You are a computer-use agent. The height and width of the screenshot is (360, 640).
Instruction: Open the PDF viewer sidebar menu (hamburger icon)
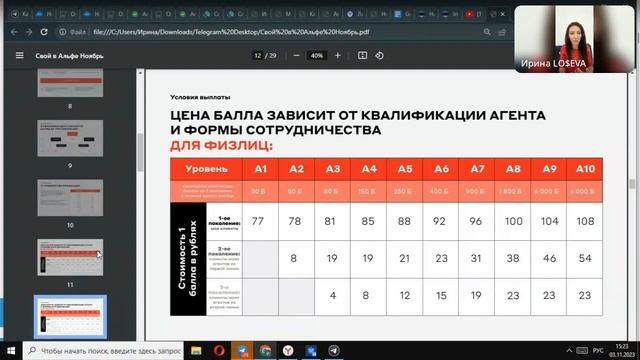(20, 55)
